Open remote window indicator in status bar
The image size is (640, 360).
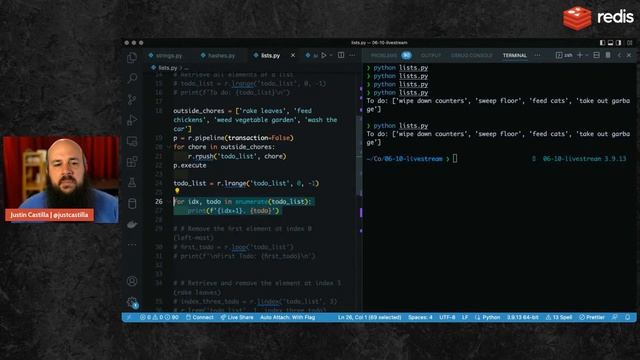tap(129, 317)
